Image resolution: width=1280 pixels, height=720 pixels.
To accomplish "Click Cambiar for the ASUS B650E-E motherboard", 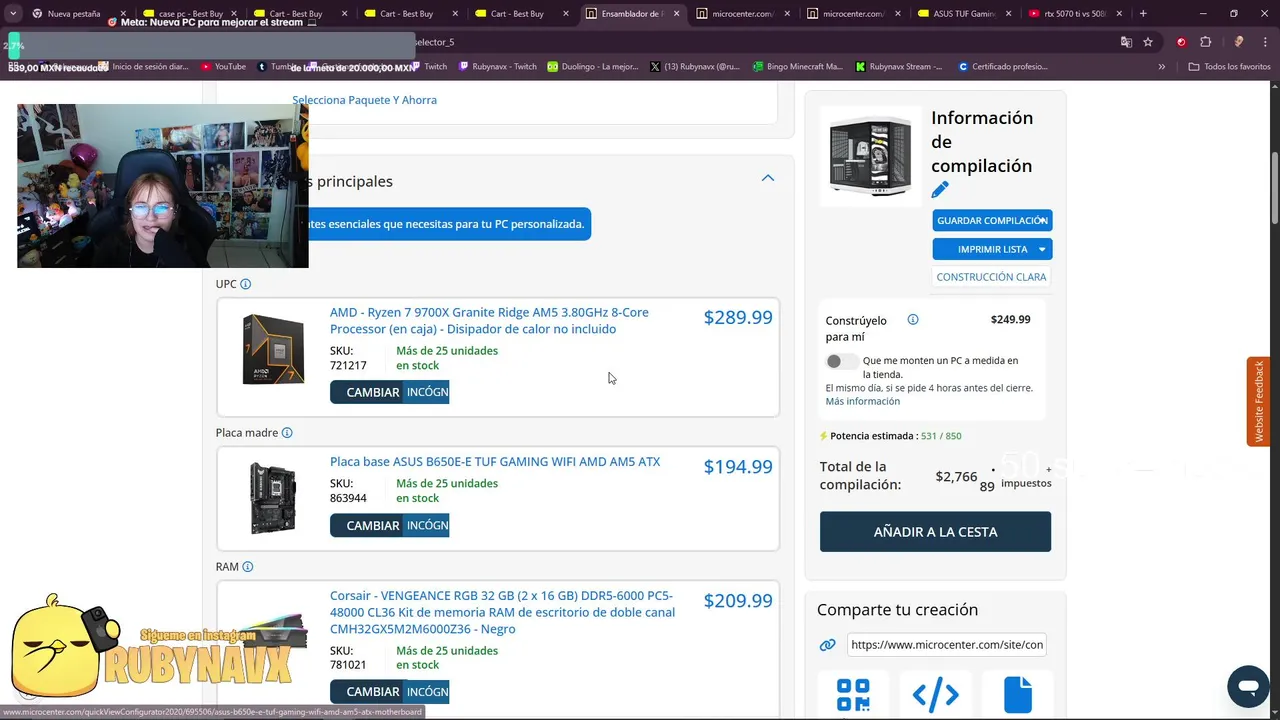I will tap(366, 525).
